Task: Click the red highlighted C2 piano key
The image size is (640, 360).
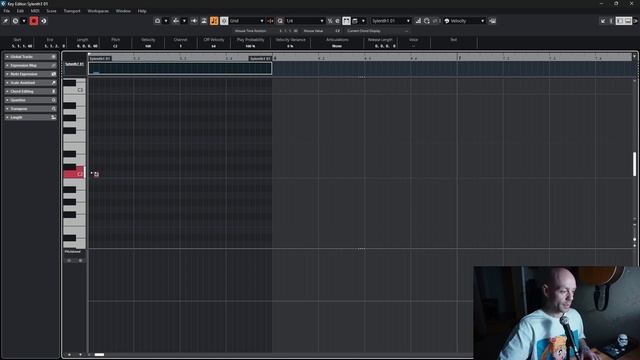Action: coord(74,174)
